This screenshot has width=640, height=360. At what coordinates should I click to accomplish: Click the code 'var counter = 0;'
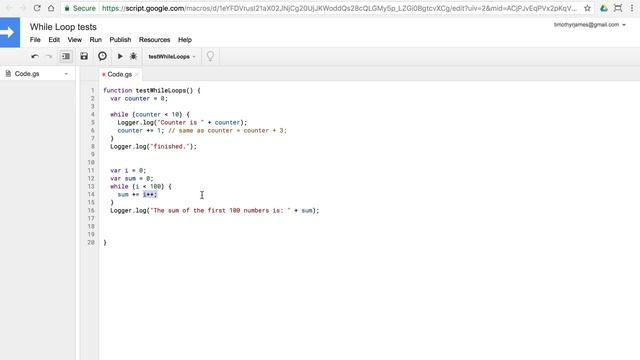click(x=139, y=98)
